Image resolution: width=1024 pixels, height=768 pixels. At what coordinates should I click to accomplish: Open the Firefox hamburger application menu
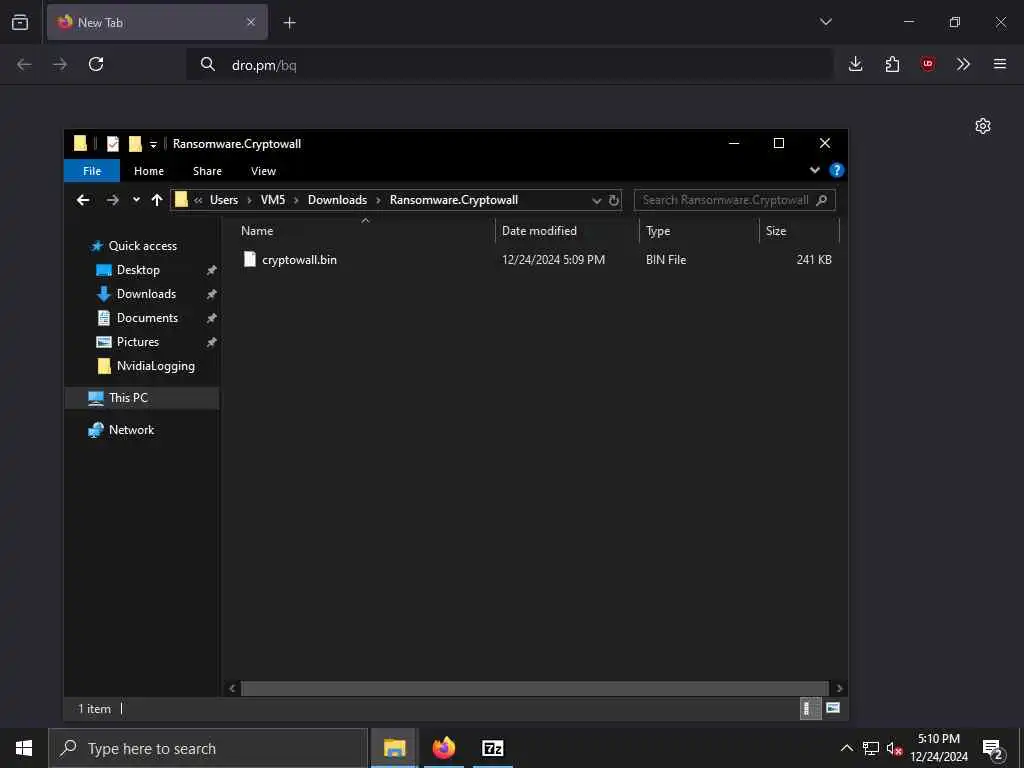(1000, 64)
